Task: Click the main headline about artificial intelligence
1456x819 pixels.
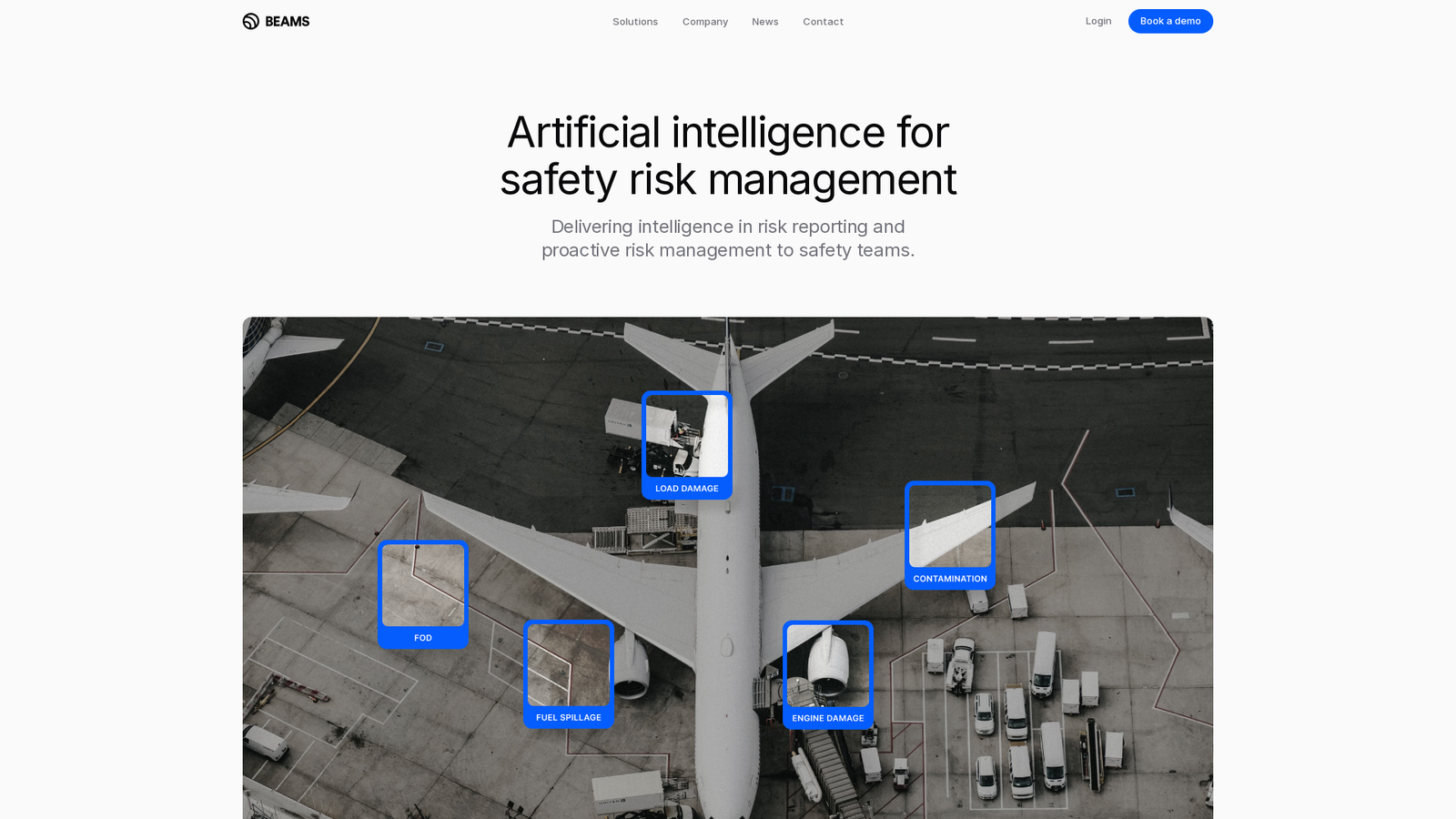Action: [x=728, y=156]
